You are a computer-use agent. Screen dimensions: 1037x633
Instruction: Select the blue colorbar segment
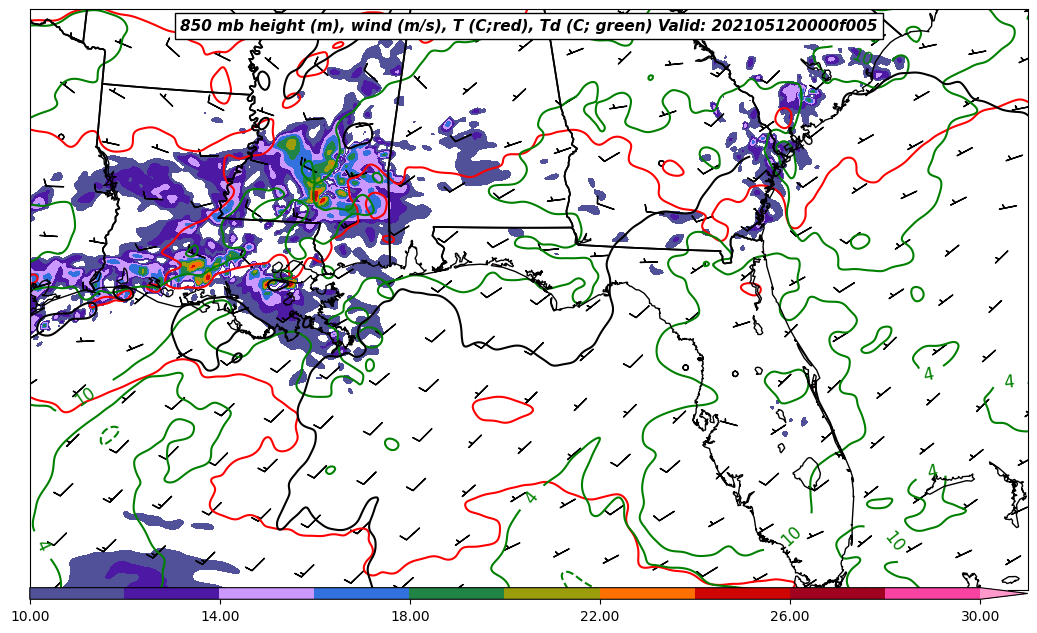pos(362,593)
